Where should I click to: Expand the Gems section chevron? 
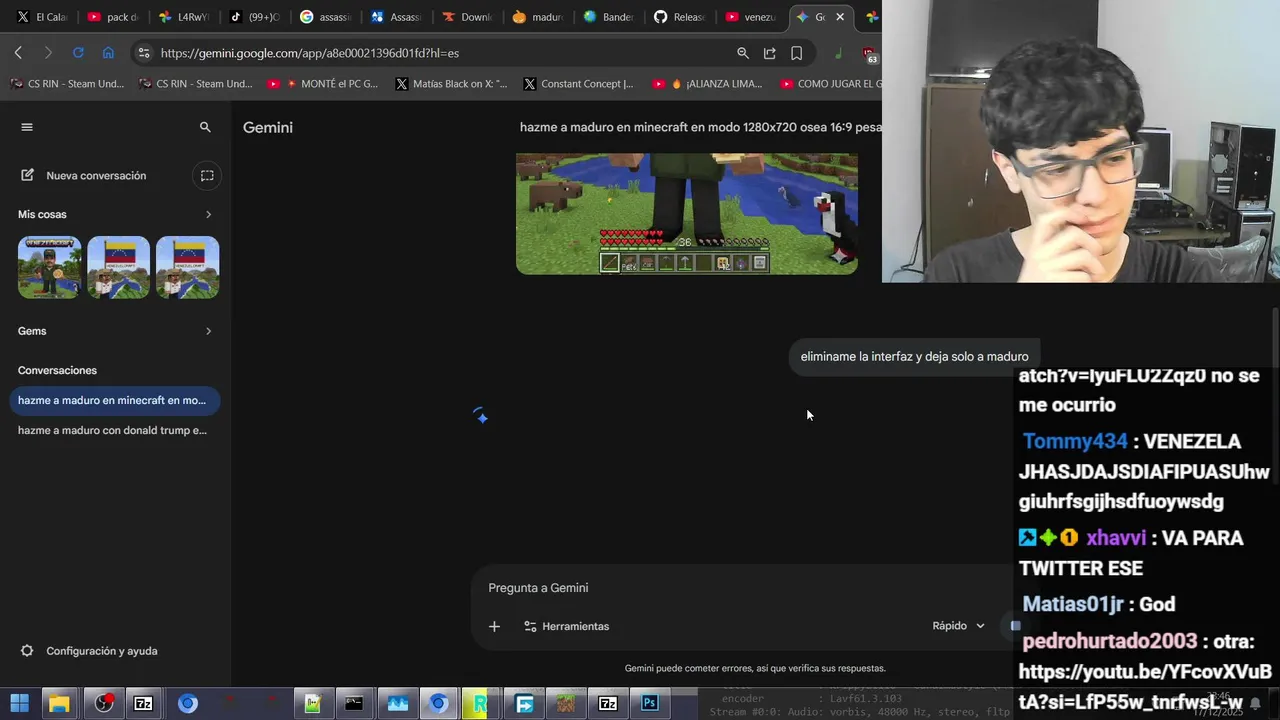point(208,331)
